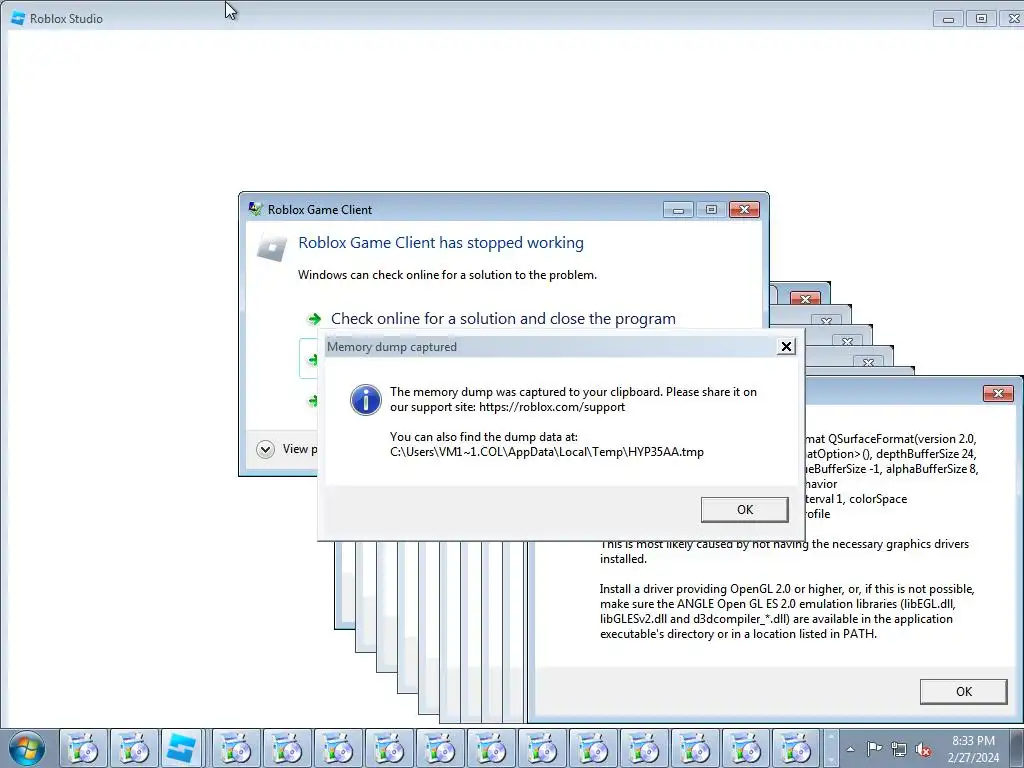
Task: Maximize the Roblox Studio window
Action: click(981, 19)
